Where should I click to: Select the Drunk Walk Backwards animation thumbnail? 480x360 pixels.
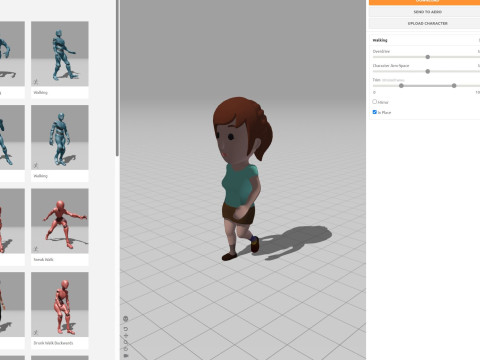tap(60, 304)
